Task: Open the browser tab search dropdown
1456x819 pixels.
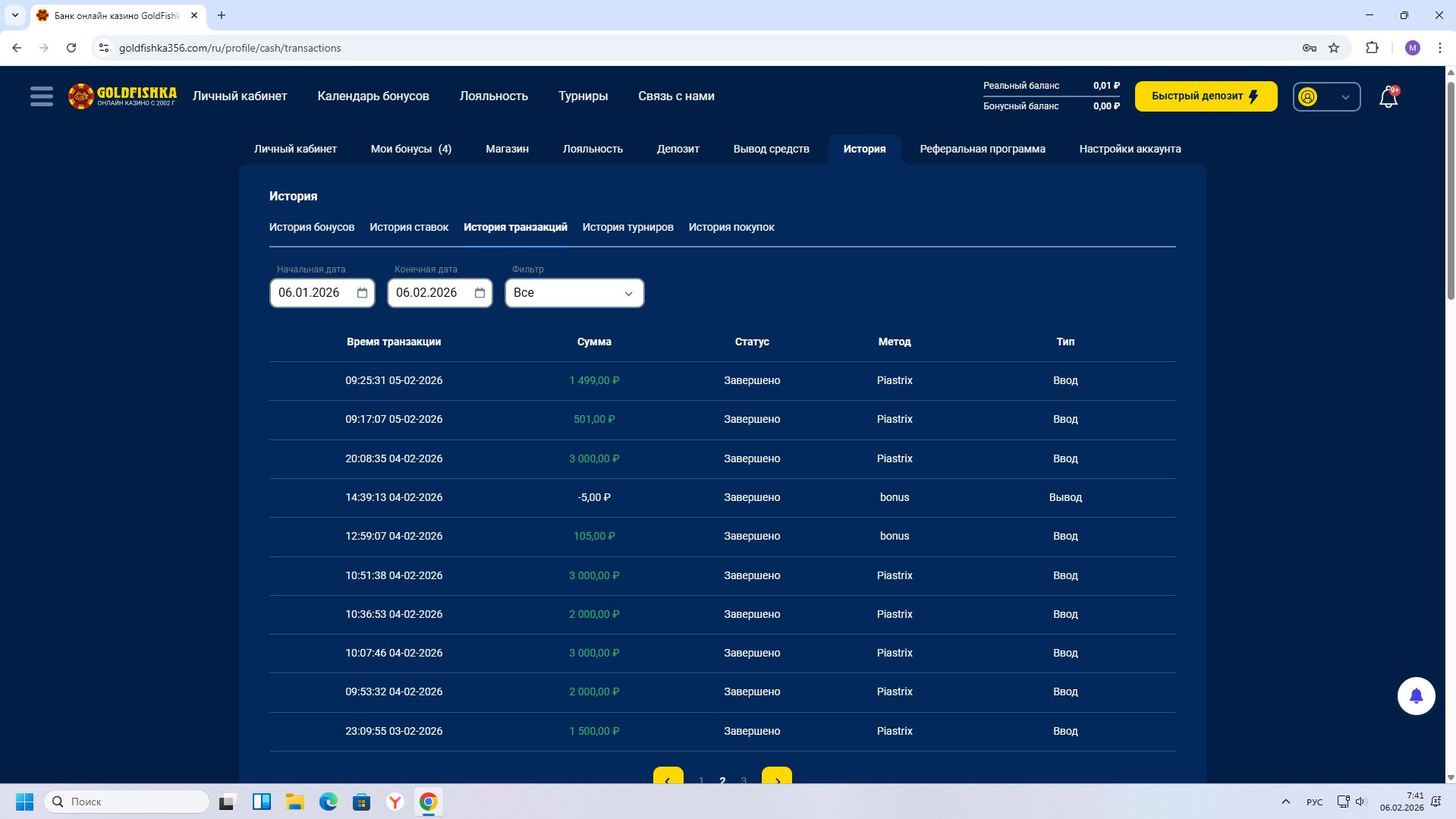Action: pos(14,15)
